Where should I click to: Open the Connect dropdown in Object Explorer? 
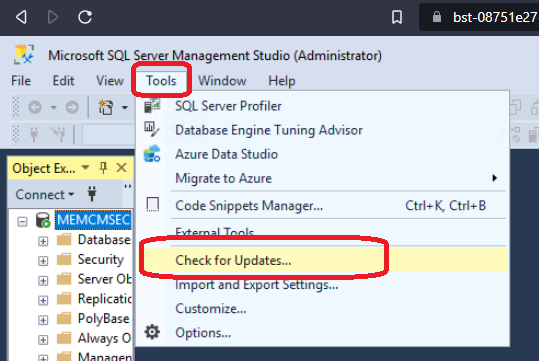[45, 195]
